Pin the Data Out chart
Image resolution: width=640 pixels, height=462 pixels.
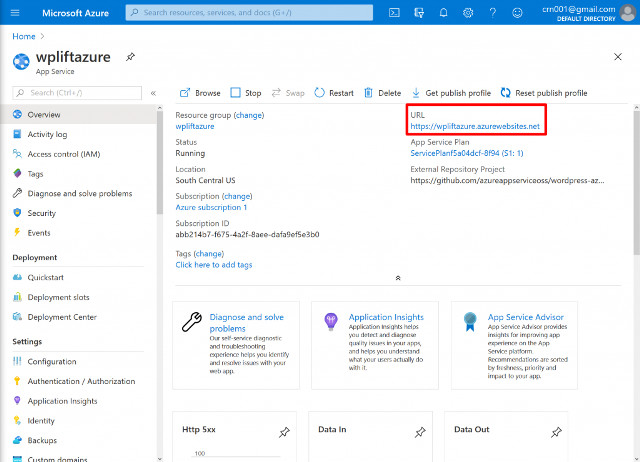coord(556,432)
